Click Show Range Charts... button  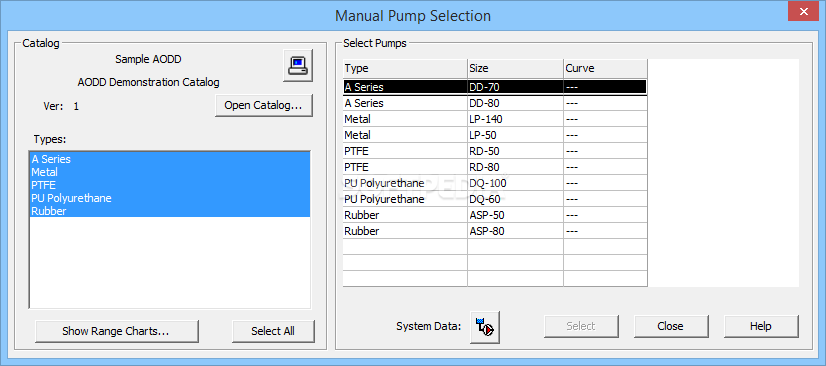[x=117, y=331]
